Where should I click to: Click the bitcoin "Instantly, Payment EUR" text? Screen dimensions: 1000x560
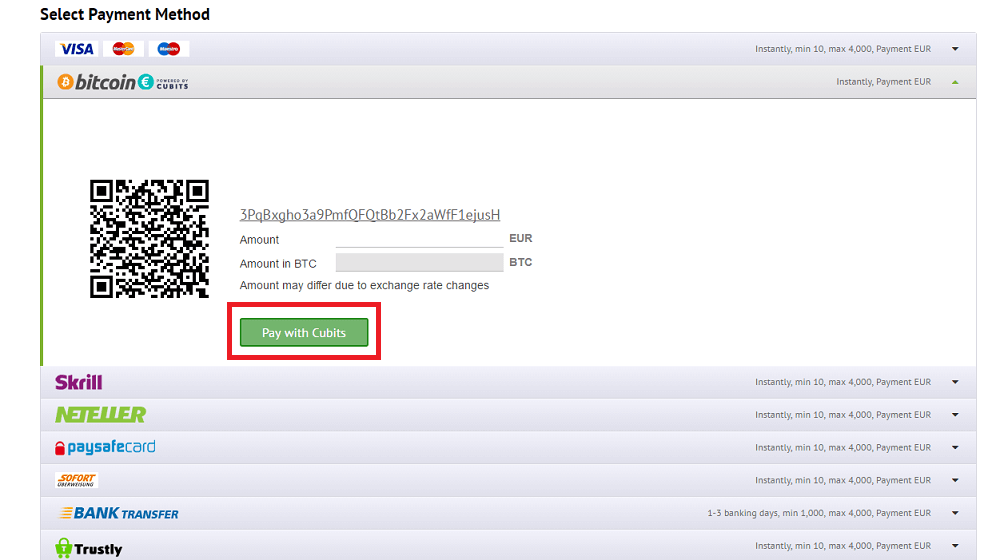tap(883, 82)
